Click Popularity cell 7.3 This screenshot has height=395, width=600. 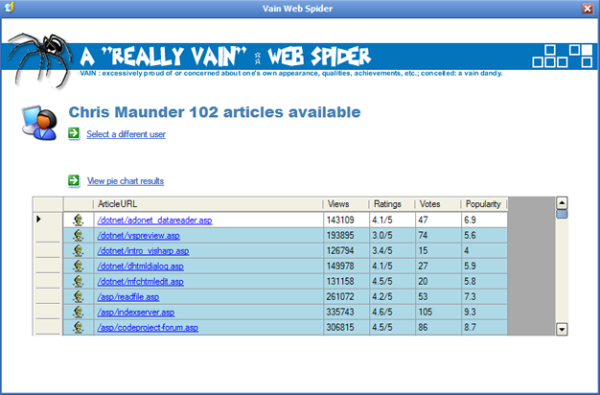click(484, 297)
